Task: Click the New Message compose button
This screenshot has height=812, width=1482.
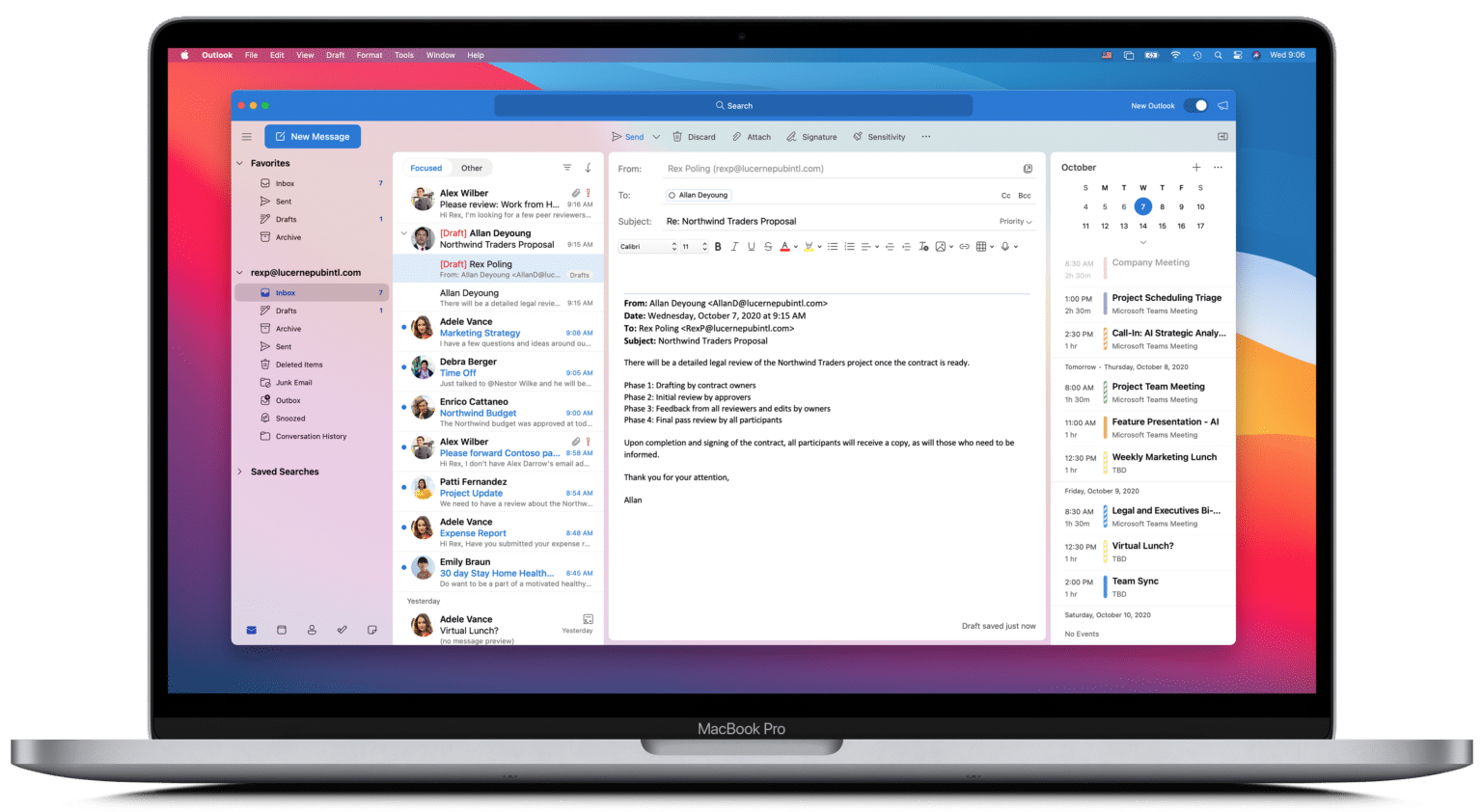Action: (x=313, y=137)
